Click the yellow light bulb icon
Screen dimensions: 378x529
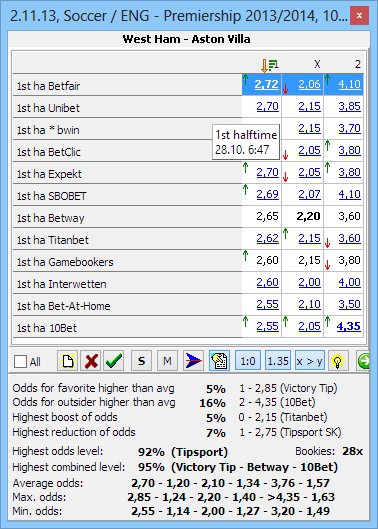click(x=338, y=361)
